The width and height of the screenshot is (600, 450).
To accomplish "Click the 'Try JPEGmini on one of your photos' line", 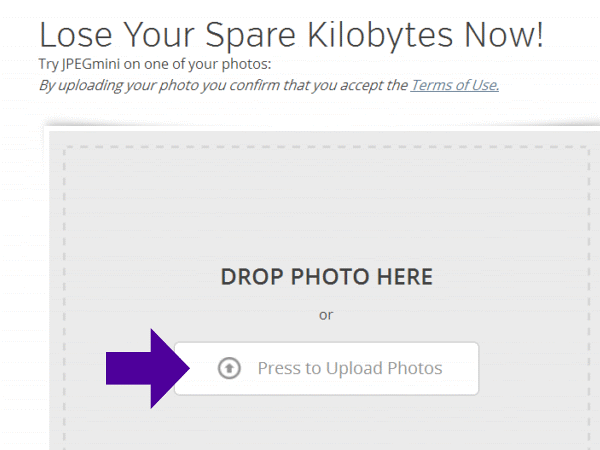I will [154, 65].
